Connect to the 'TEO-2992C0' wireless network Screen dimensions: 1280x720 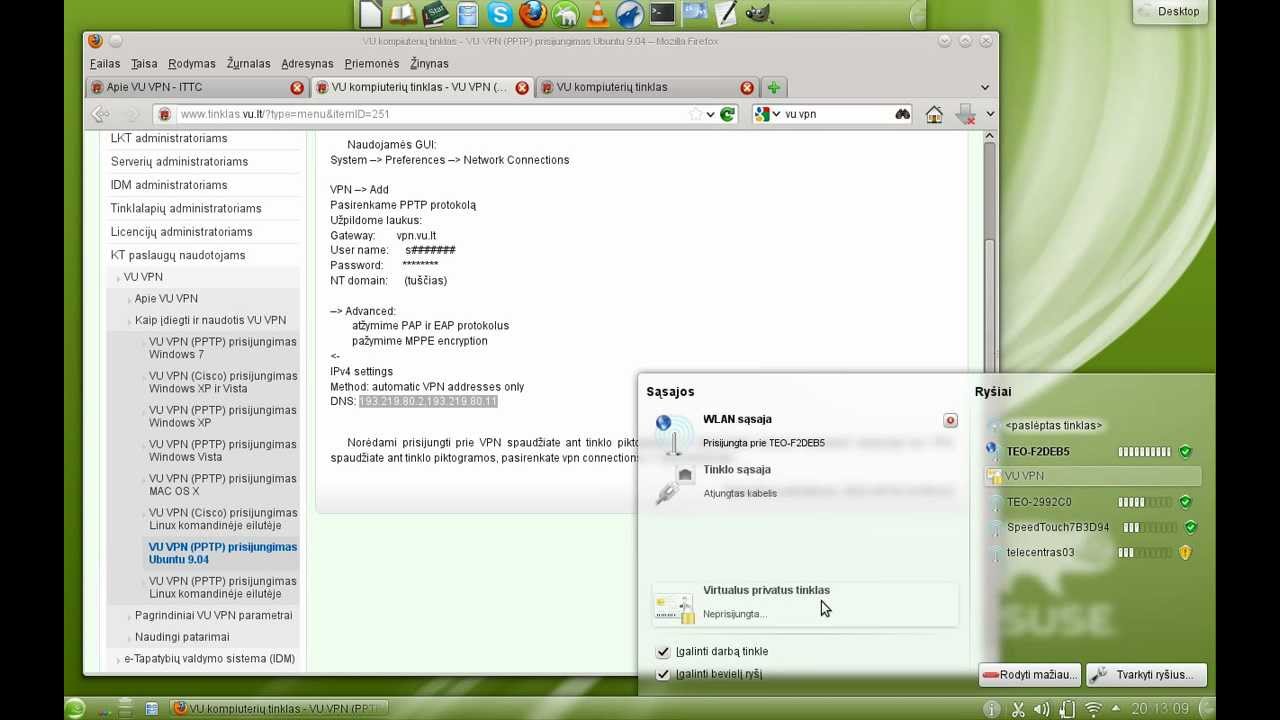(1092, 502)
